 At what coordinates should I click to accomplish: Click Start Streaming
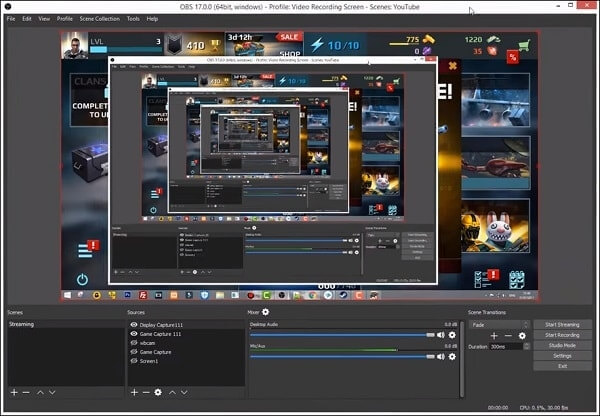click(562, 325)
